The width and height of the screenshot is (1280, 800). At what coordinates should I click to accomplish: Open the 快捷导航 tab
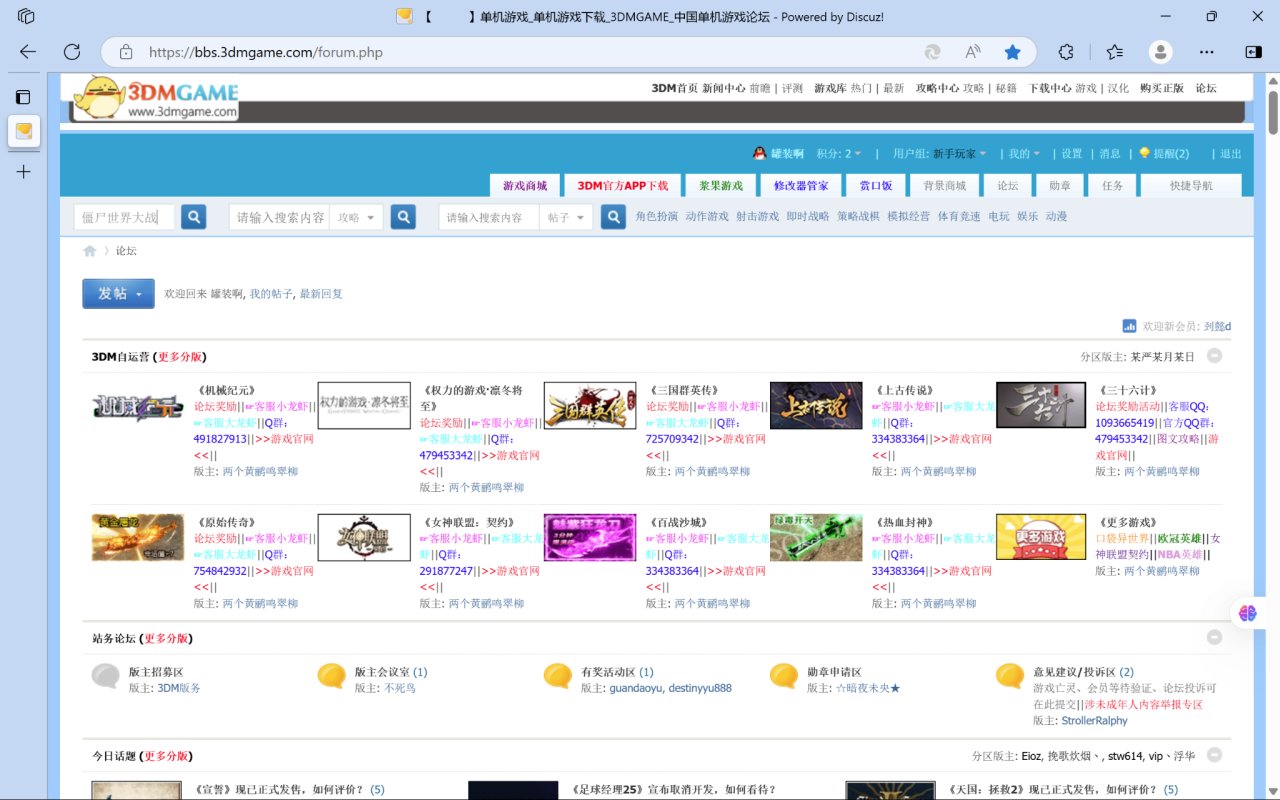click(x=1191, y=185)
